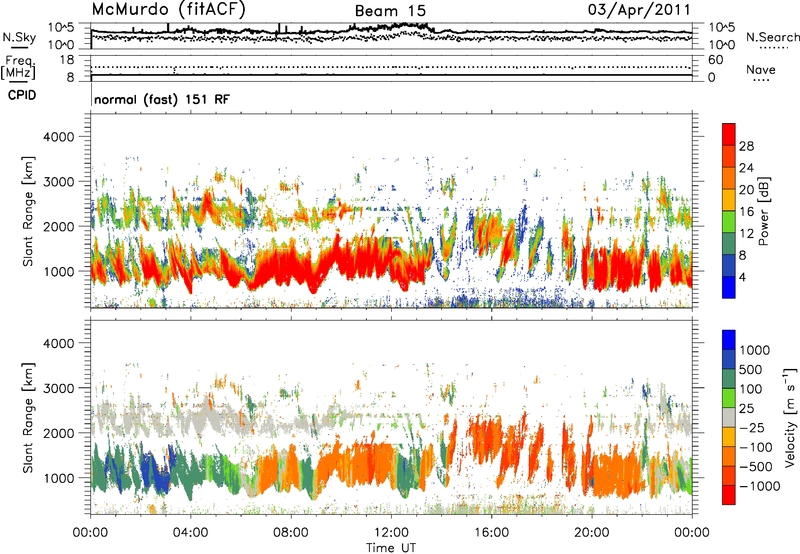The image size is (800, 554).
Task: Click "-500" on the Velocity colorbar
Action: [756, 467]
